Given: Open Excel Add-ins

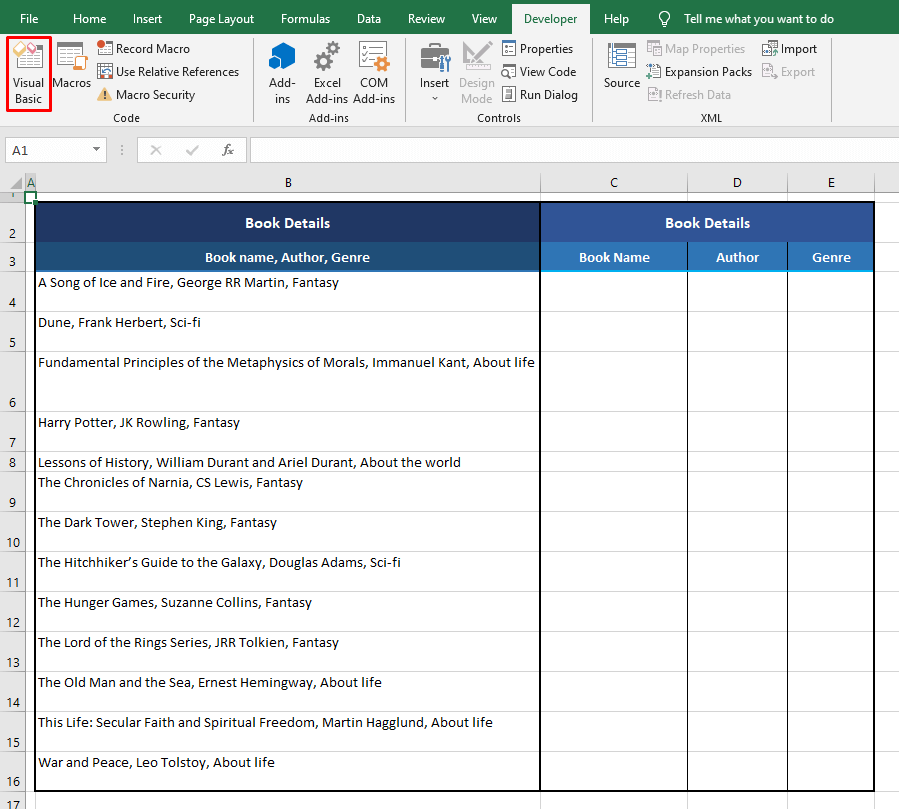Looking at the screenshot, I should tap(327, 73).
